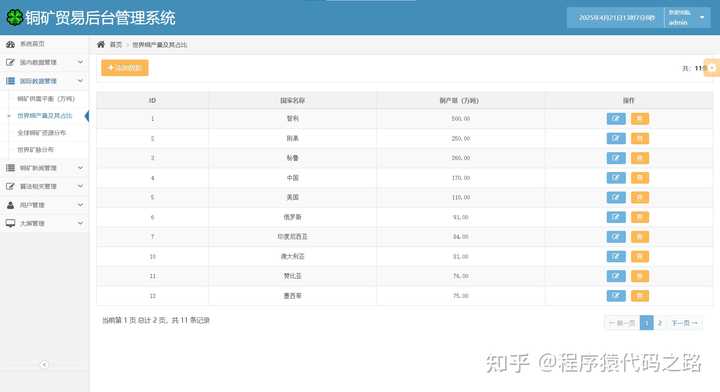This screenshot has height=392, width=720.
Task: Click the edit icon for 中国 row
Action: click(x=616, y=178)
